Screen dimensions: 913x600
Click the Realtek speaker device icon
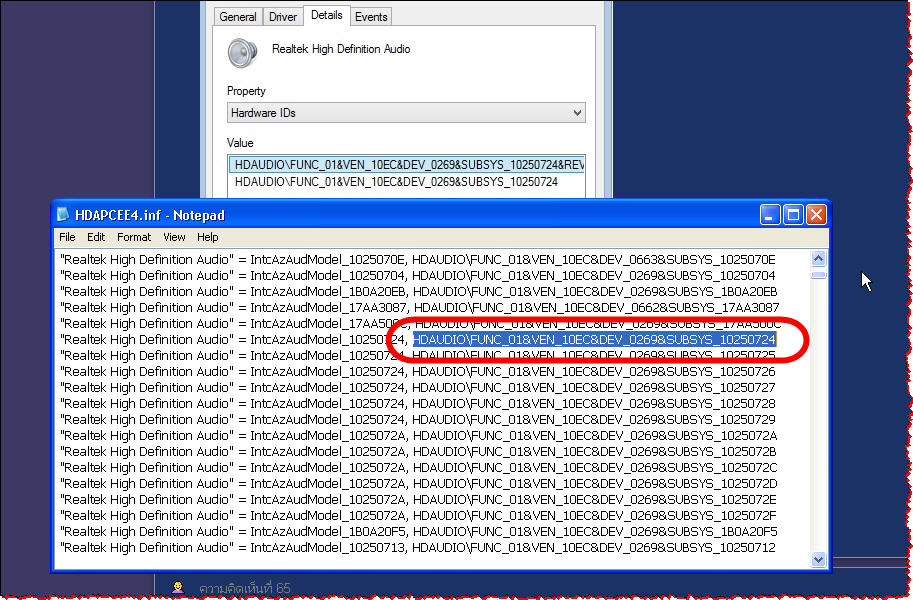[x=242, y=53]
